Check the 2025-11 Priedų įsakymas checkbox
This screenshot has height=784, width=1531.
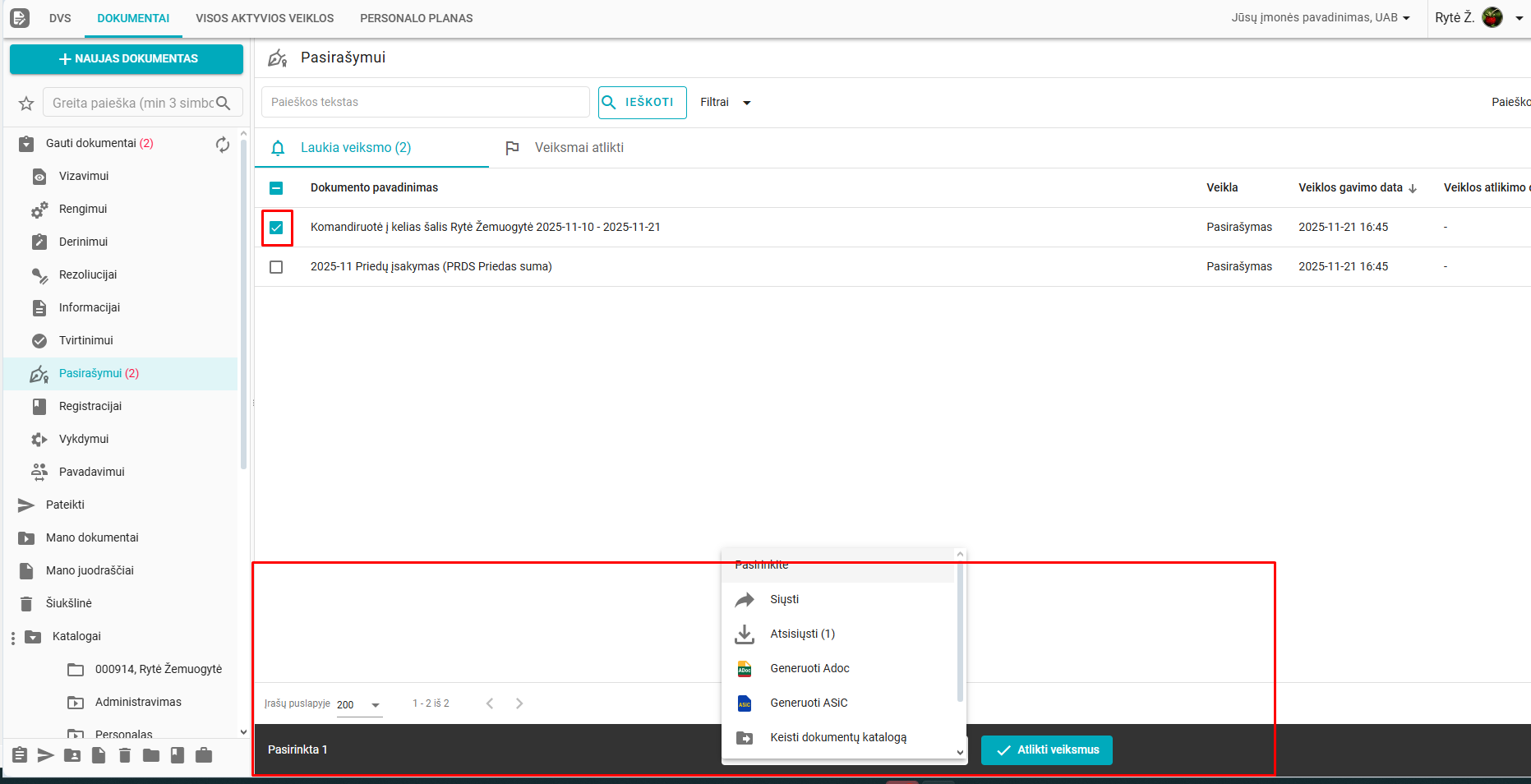click(276, 267)
